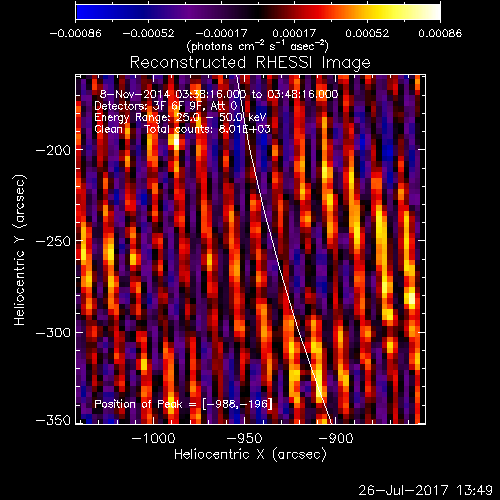
Task: Click the 'Heliocentric X (arcsec)' axis title
Action: [250, 454]
